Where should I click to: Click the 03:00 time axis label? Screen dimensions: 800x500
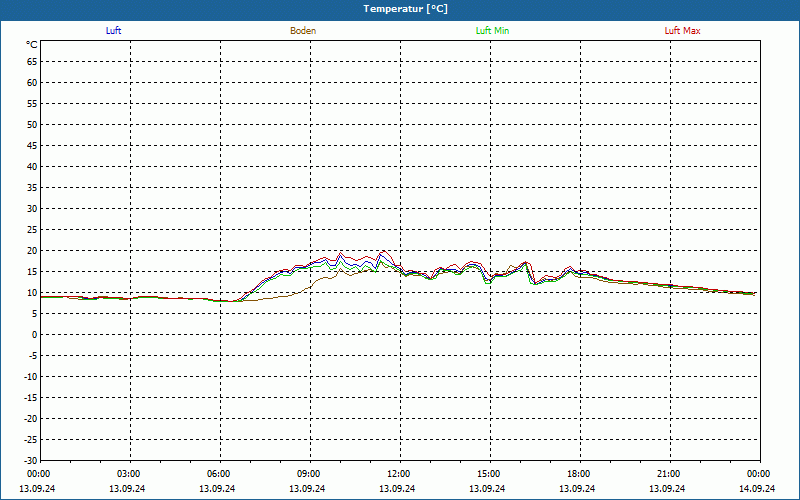point(129,474)
